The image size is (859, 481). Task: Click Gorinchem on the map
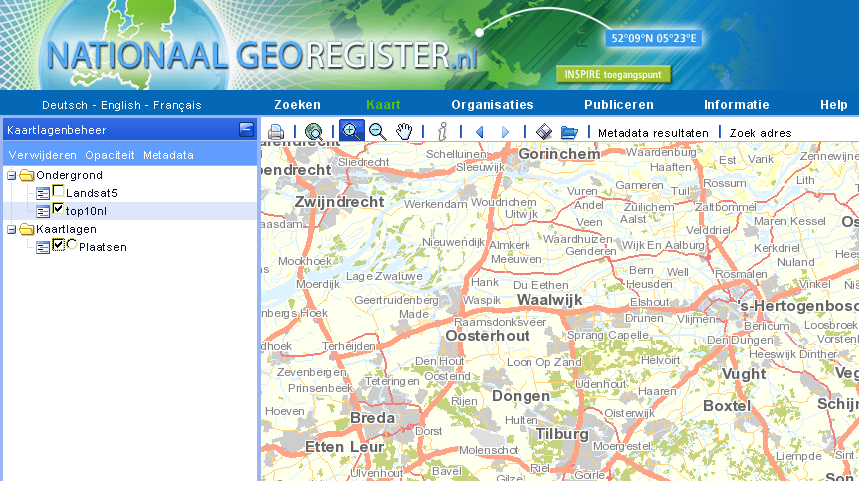tap(559, 154)
